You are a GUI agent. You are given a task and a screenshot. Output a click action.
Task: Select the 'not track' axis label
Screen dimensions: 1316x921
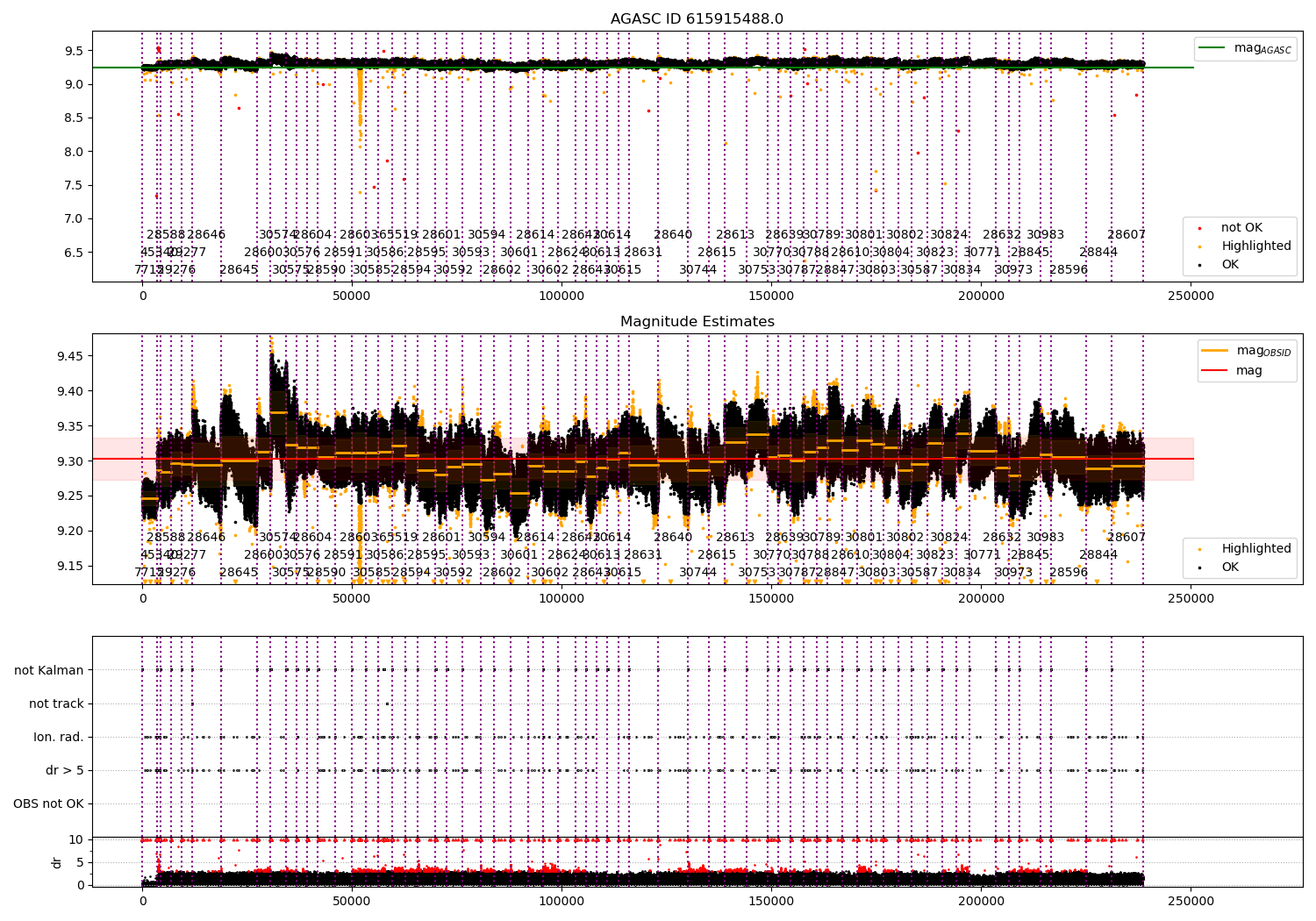pos(56,704)
